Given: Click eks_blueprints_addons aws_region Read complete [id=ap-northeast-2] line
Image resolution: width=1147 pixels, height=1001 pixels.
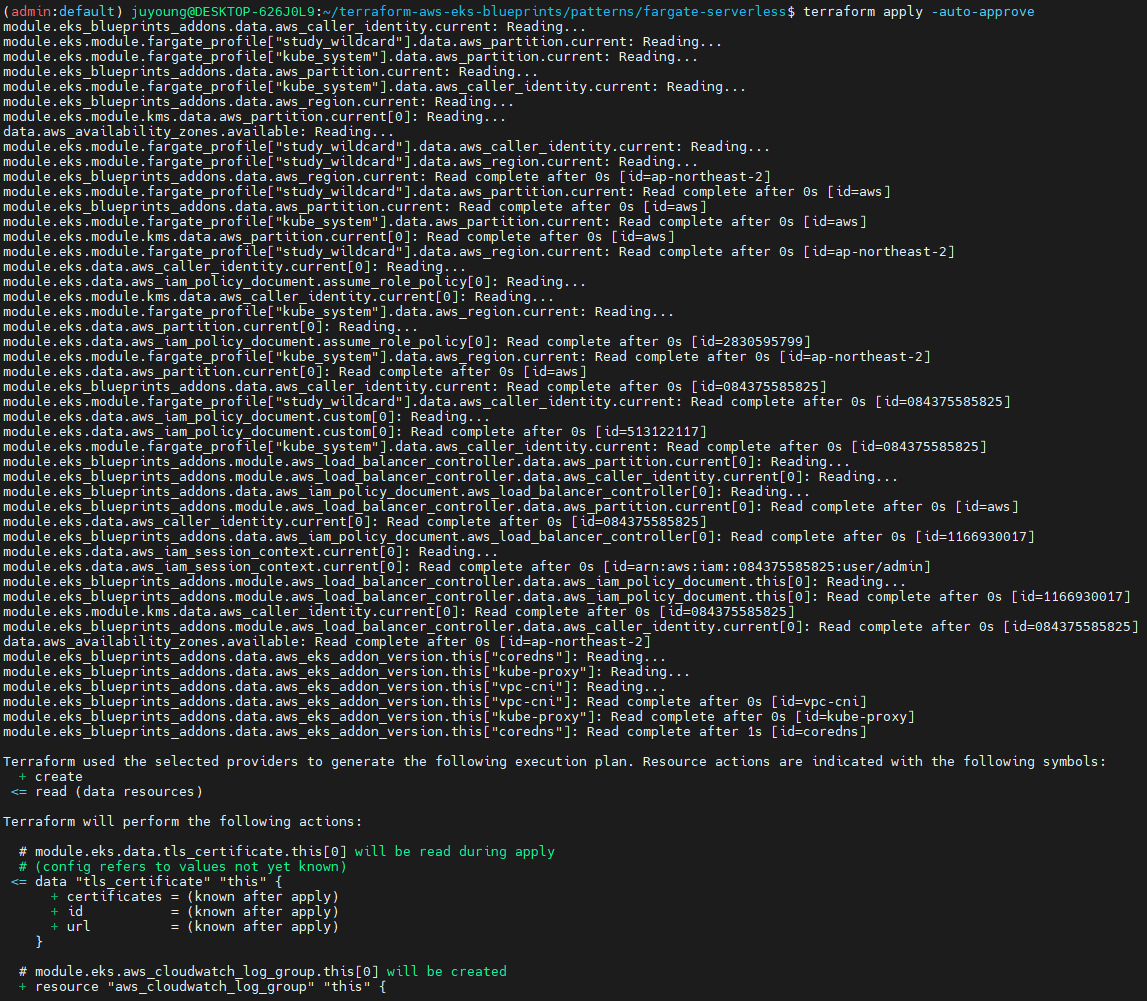Looking at the screenshot, I should point(387,177).
